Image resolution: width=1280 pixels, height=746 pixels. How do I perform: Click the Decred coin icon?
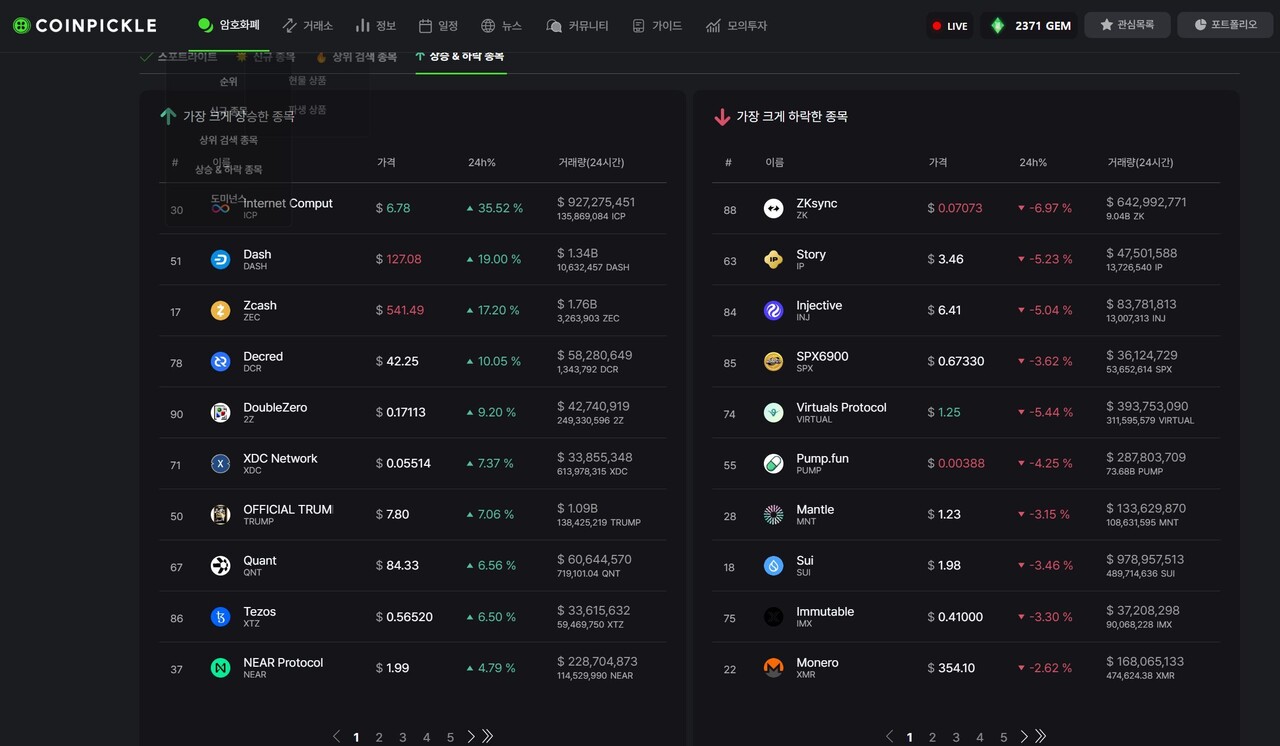(220, 362)
